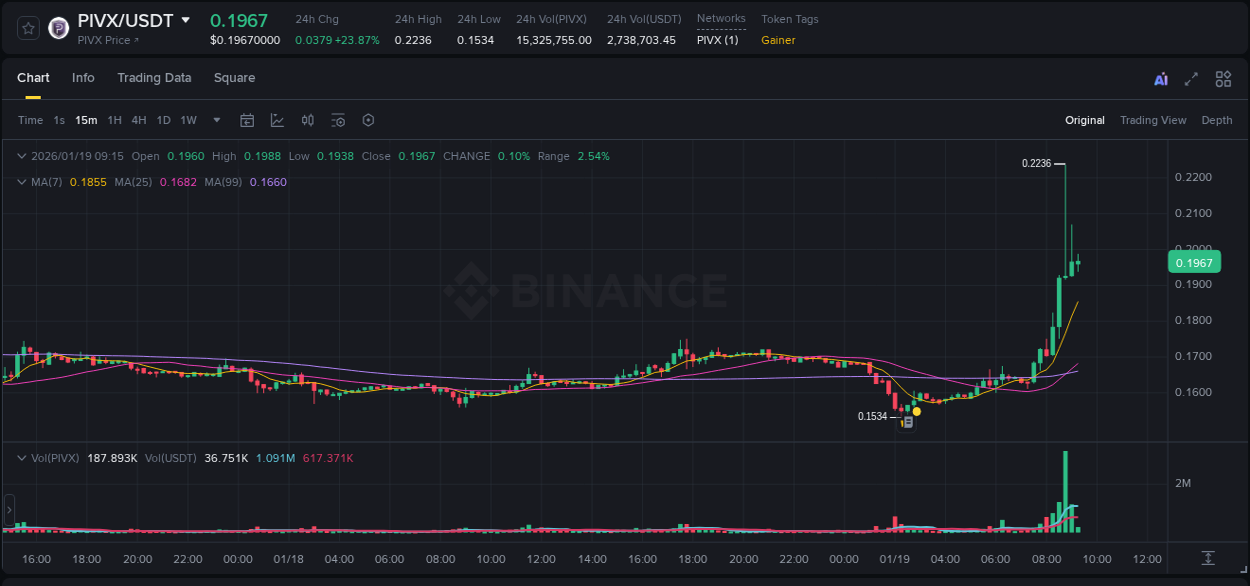This screenshot has width=1250, height=586.
Task: Open the Square tab
Action: pyautogui.click(x=234, y=78)
